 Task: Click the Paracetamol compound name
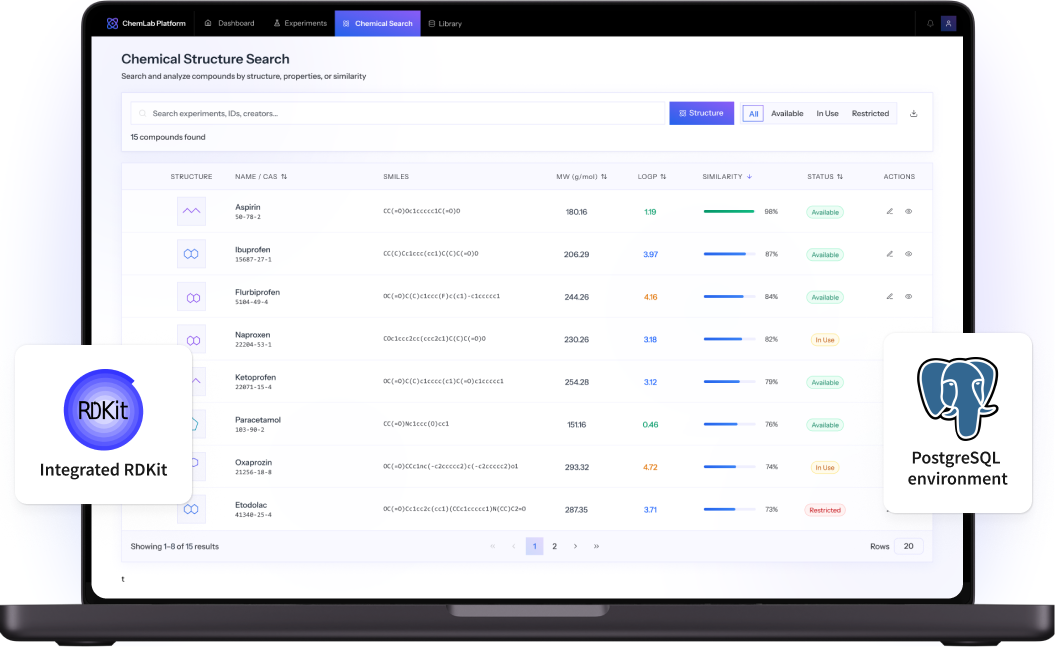258,420
